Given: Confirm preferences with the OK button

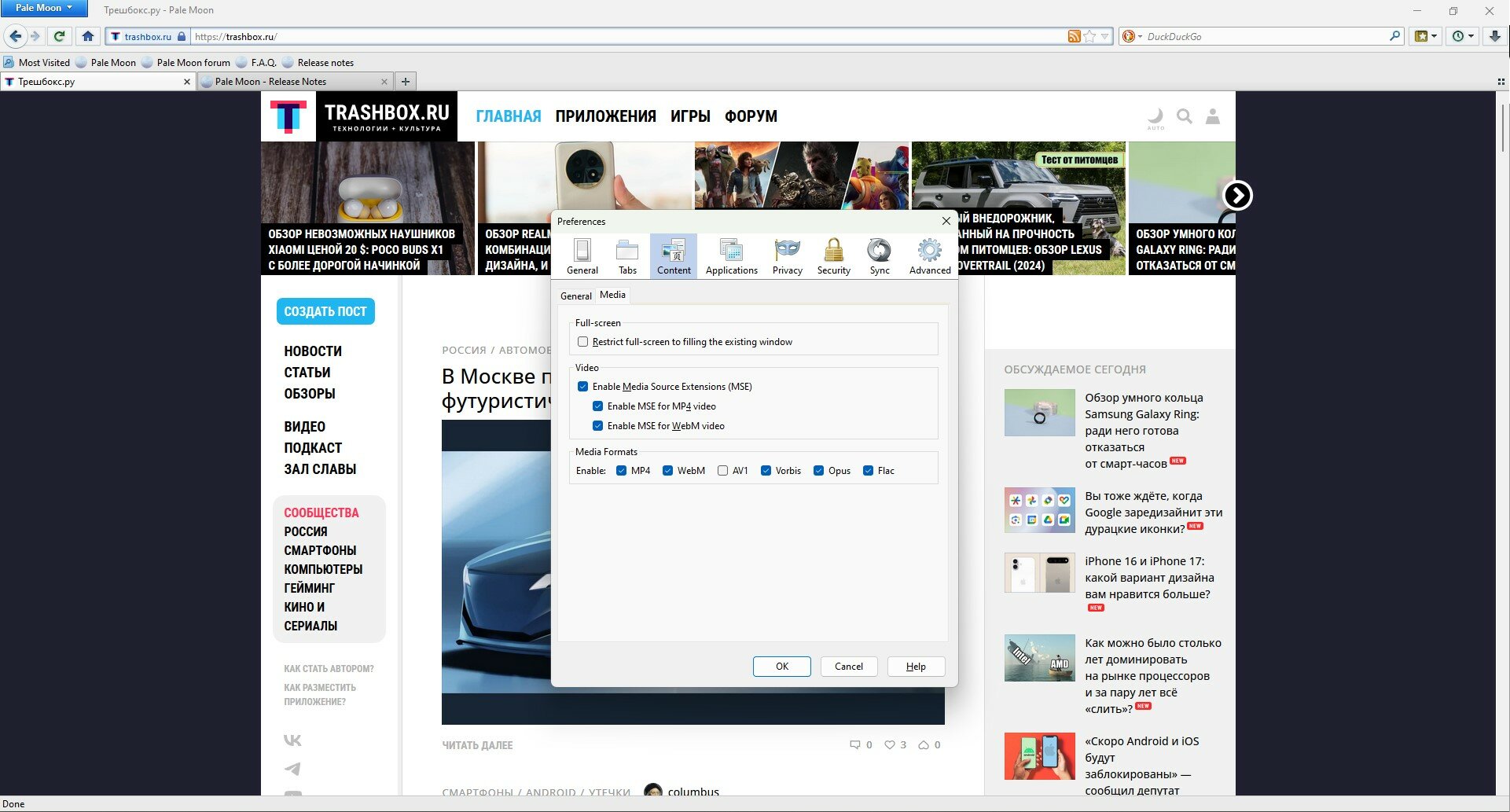Looking at the screenshot, I should coord(781,667).
